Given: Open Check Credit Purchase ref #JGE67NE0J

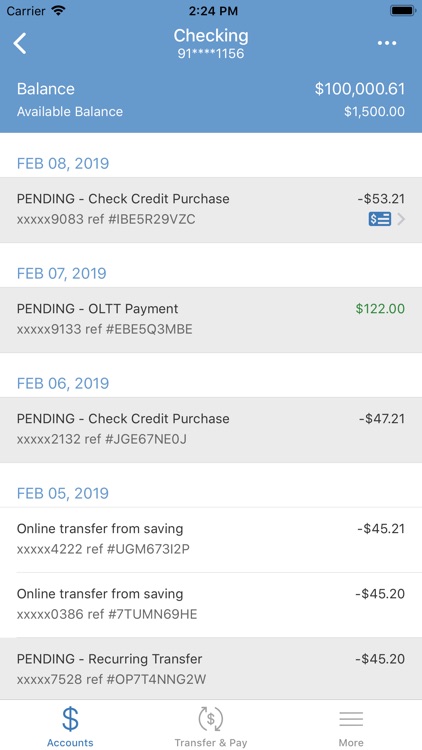Looking at the screenshot, I should click(x=211, y=430).
